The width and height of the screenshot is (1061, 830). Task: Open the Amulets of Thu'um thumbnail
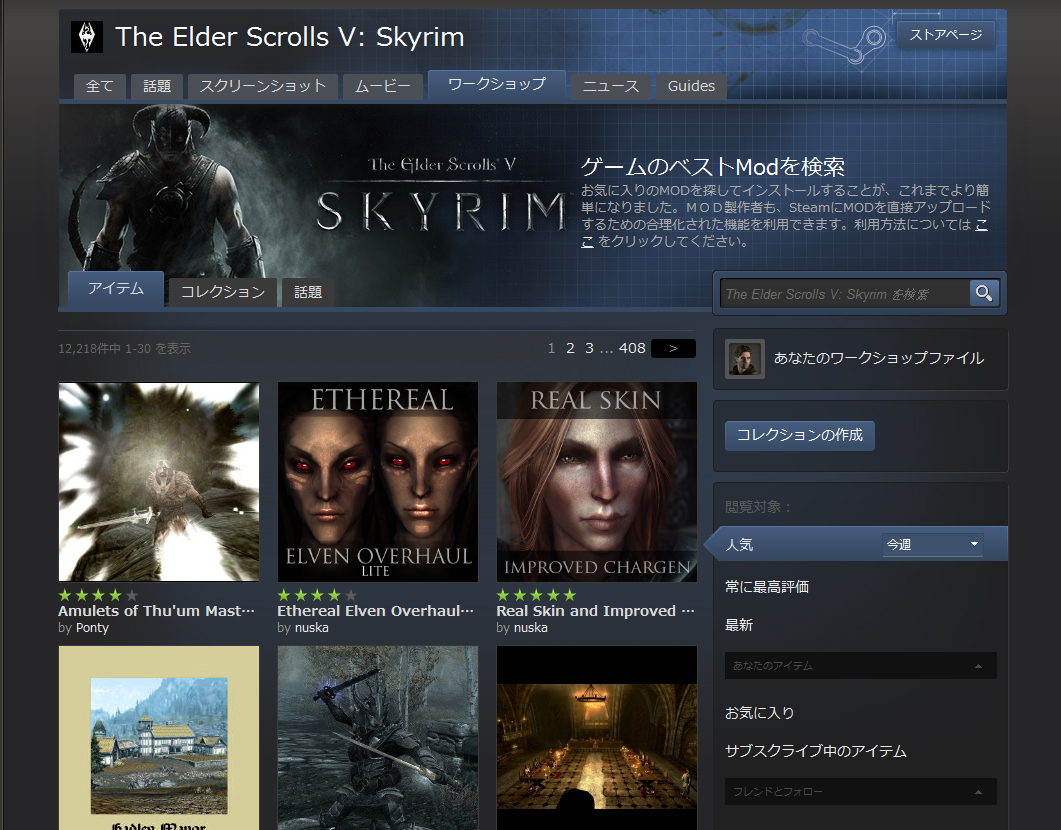pyautogui.click(x=158, y=482)
